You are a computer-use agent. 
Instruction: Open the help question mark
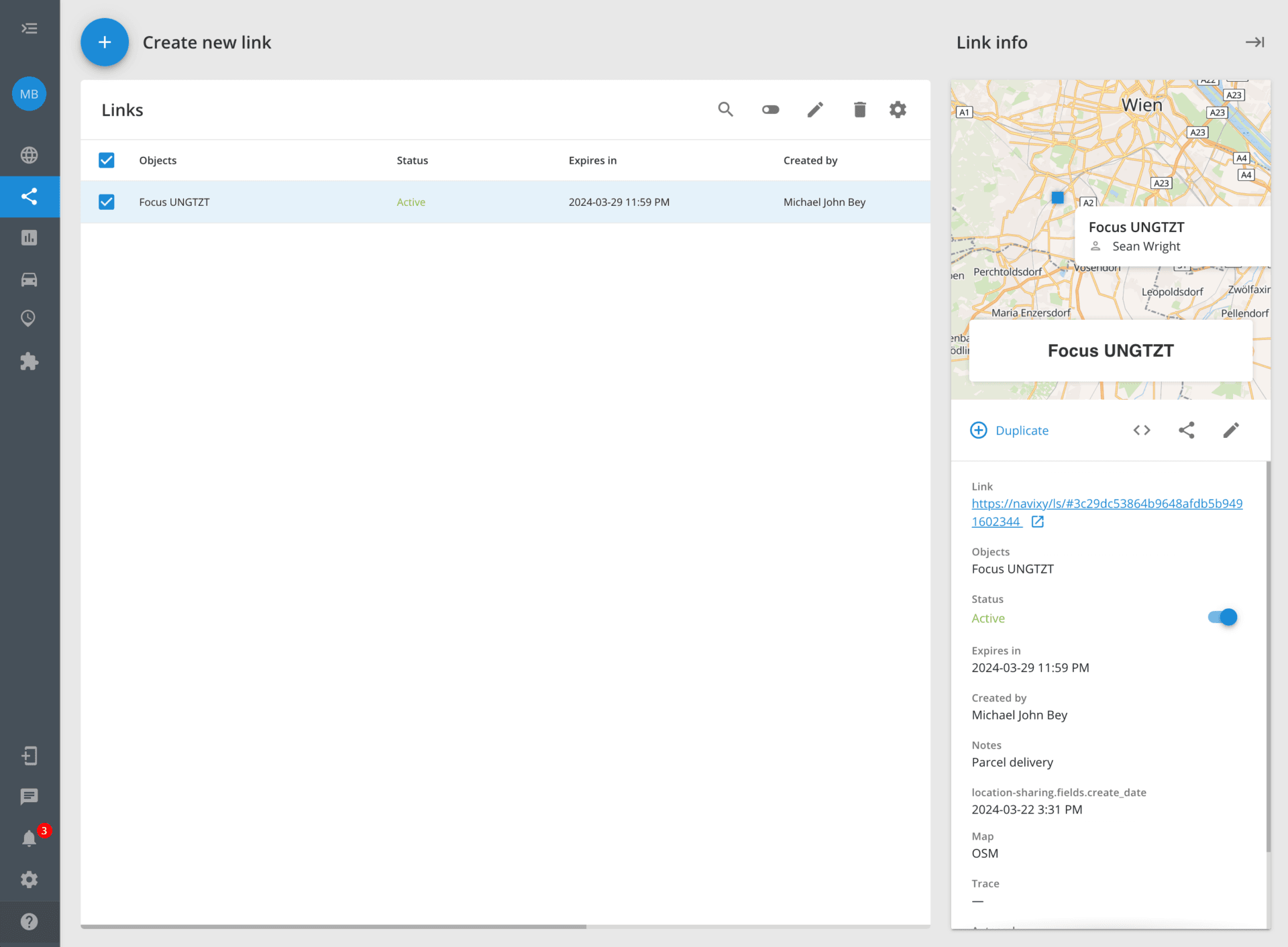point(29,922)
